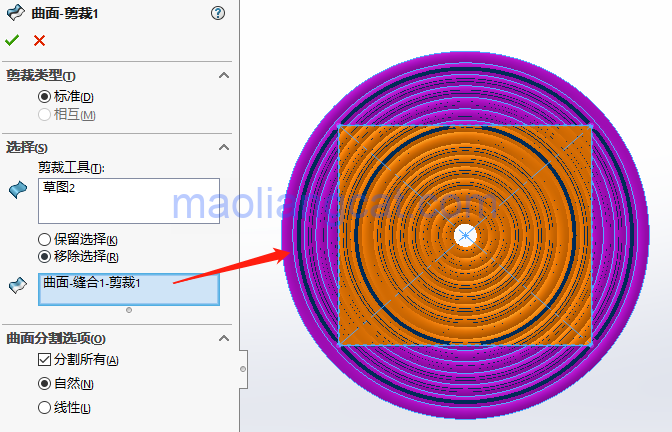Click the surface icon beside 曲面-缝合1-剪裁1 box
This screenshot has width=672, height=432.
18,285
